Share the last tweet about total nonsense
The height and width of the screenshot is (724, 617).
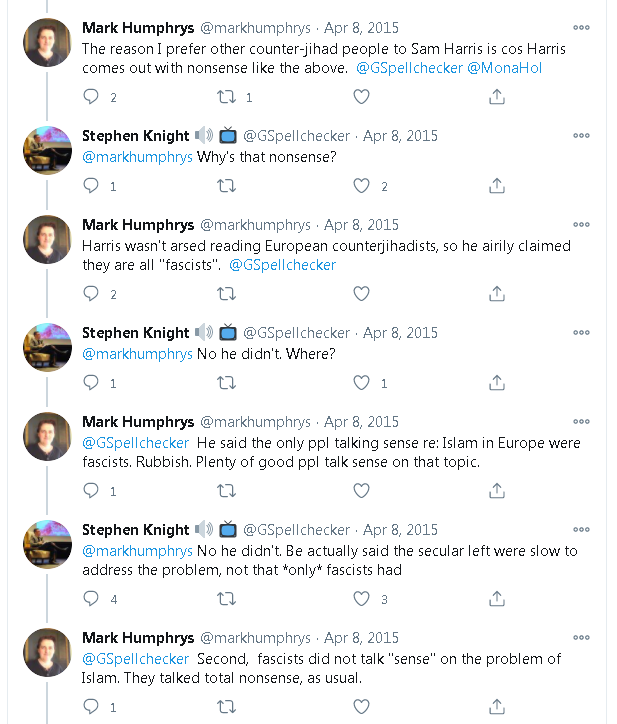coord(497,707)
